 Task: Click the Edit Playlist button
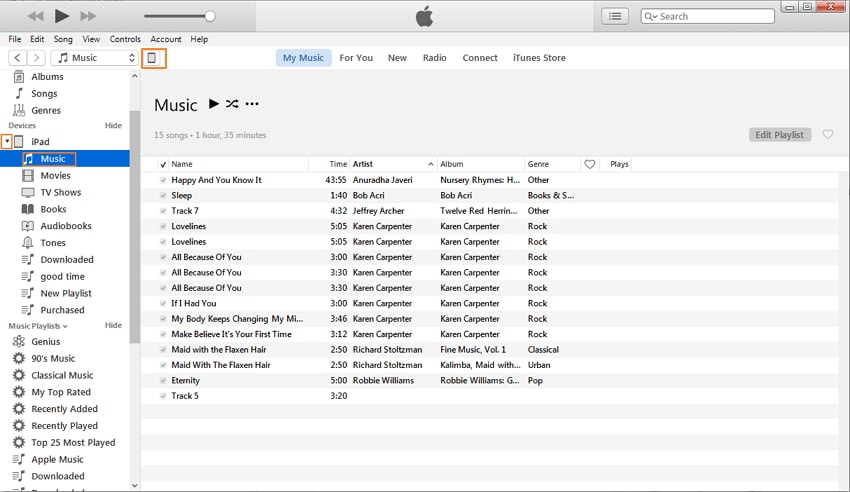click(x=780, y=134)
